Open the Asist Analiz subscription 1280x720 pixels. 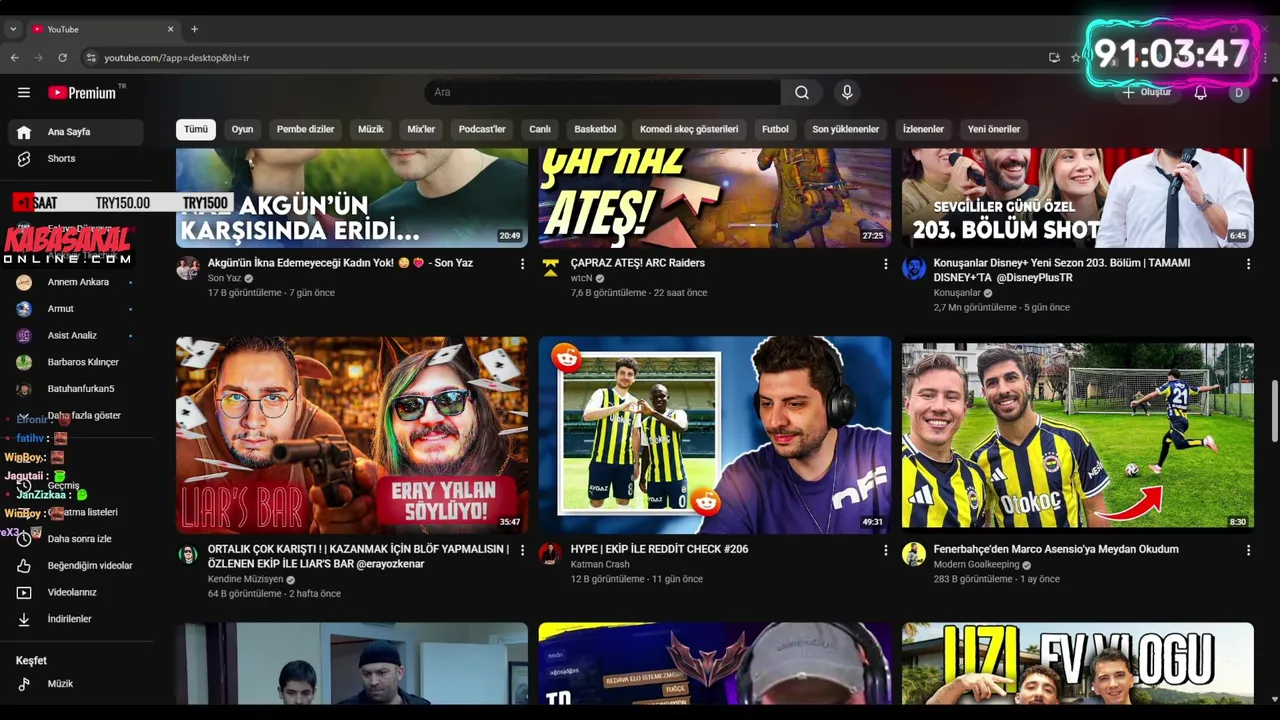click(x=76, y=336)
